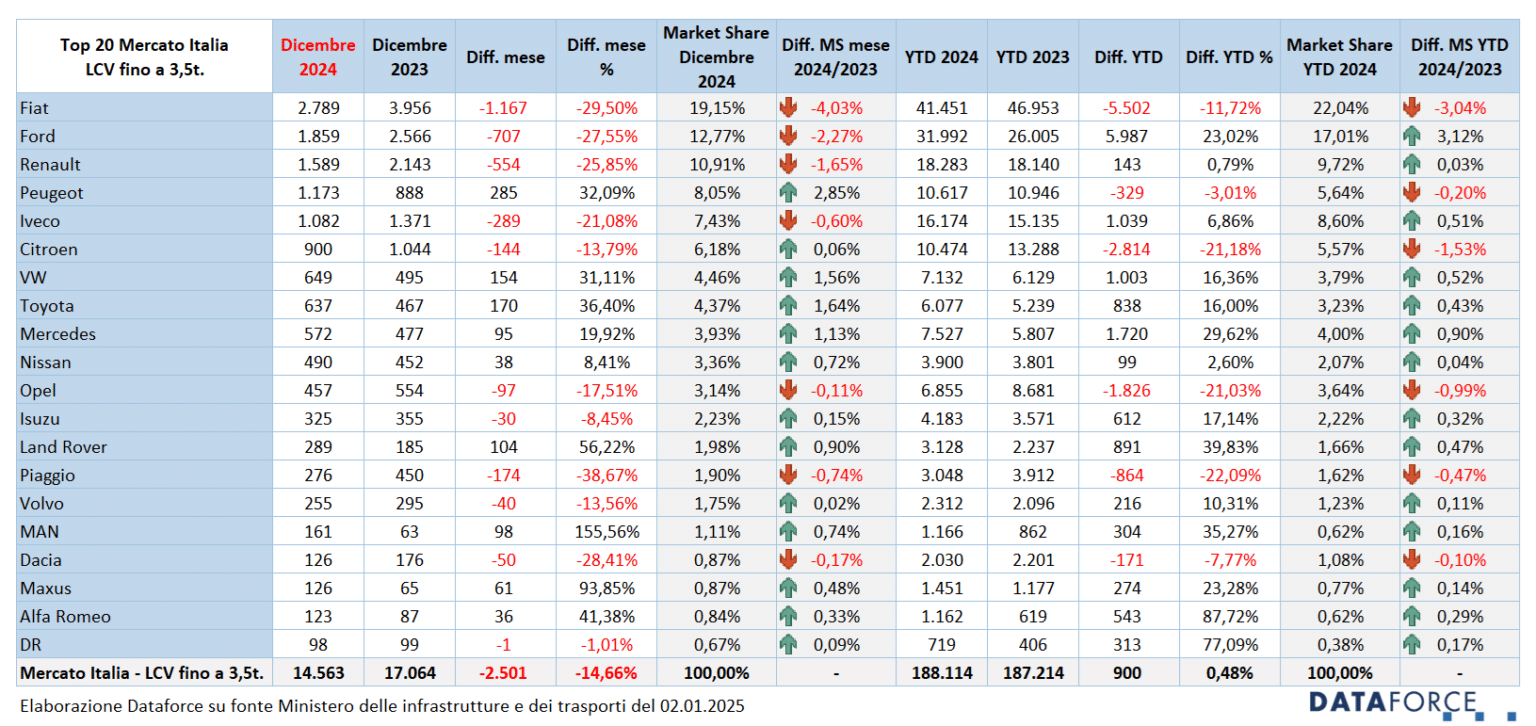The height and width of the screenshot is (726, 1536).
Task: Click the red down arrow beside Fiat's -4,03%
Action: click(788, 108)
